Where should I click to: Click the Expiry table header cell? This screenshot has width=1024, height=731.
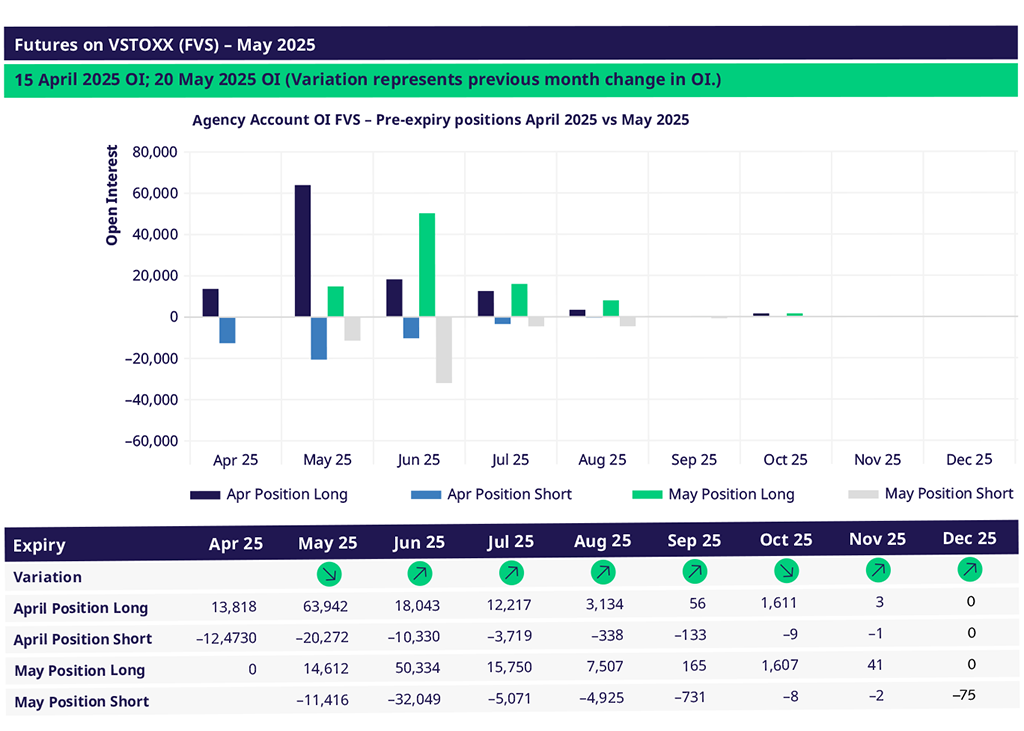(x=39, y=545)
